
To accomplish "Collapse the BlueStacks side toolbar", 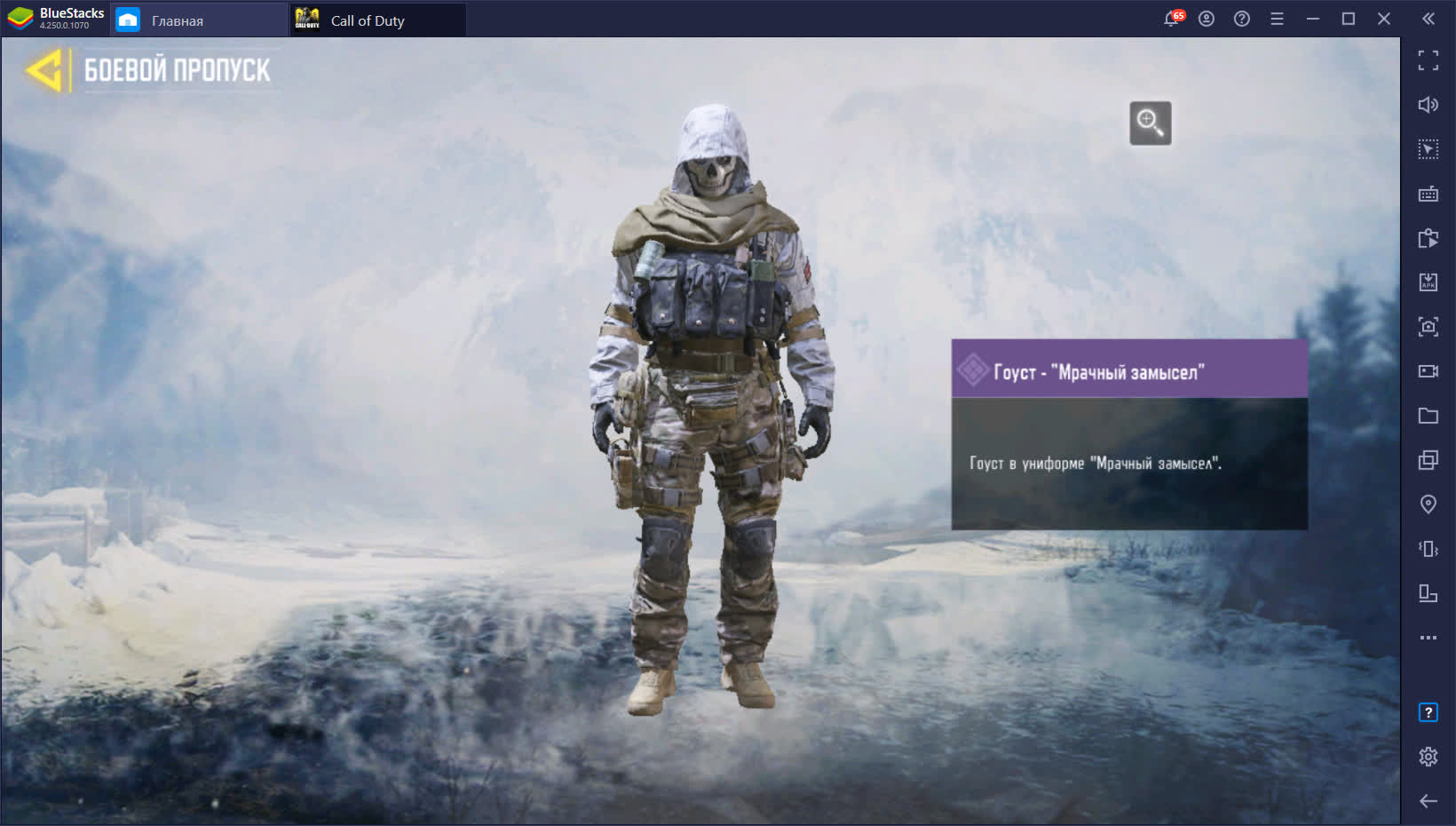I will [1428, 19].
